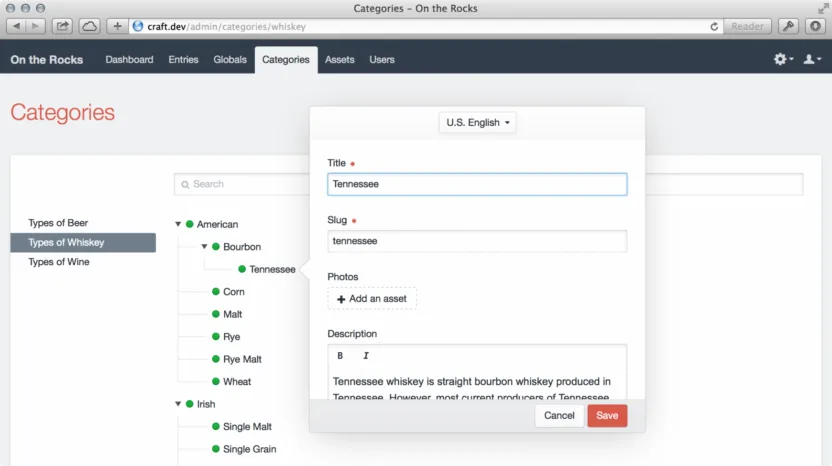Click the Reader button in address bar
The width and height of the screenshot is (832, 466).
[x=747, y=26]
